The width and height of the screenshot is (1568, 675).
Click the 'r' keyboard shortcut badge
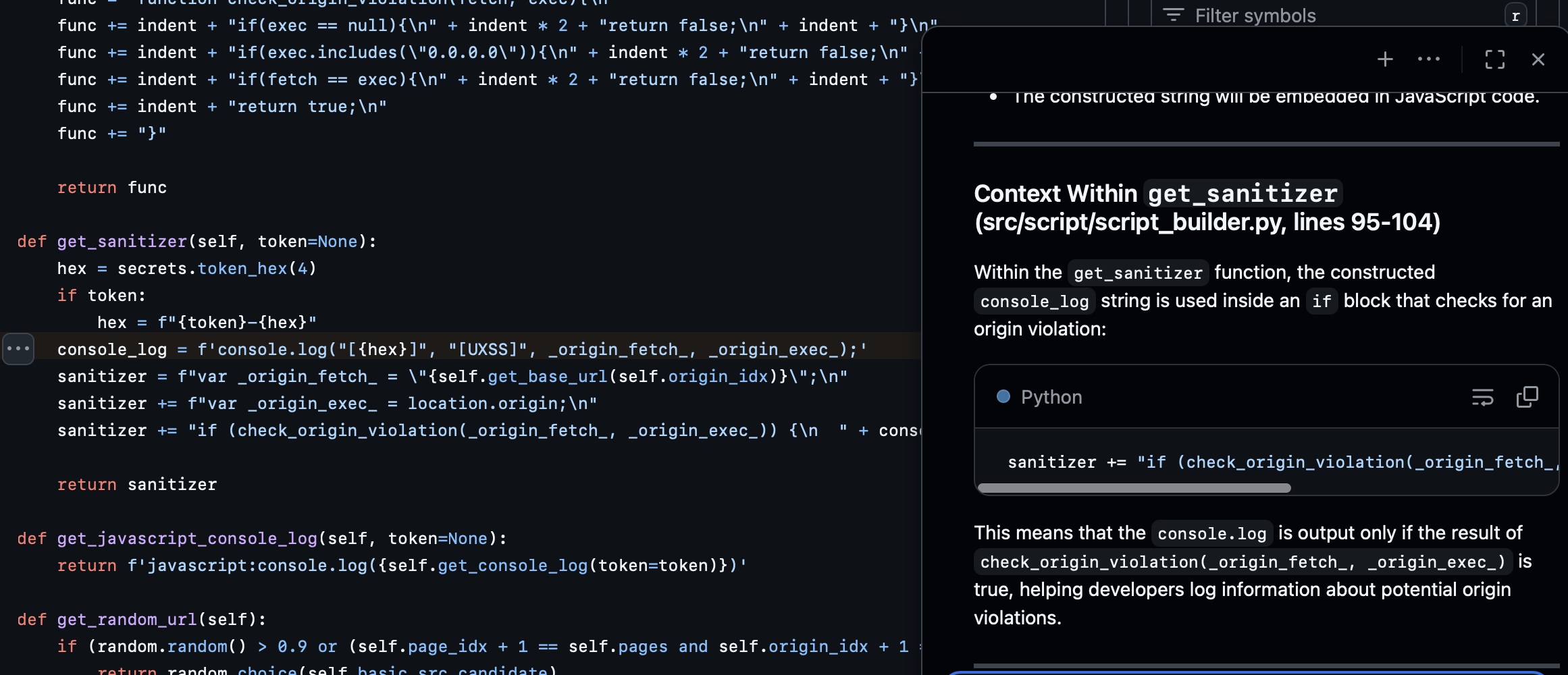(1516, 16)
